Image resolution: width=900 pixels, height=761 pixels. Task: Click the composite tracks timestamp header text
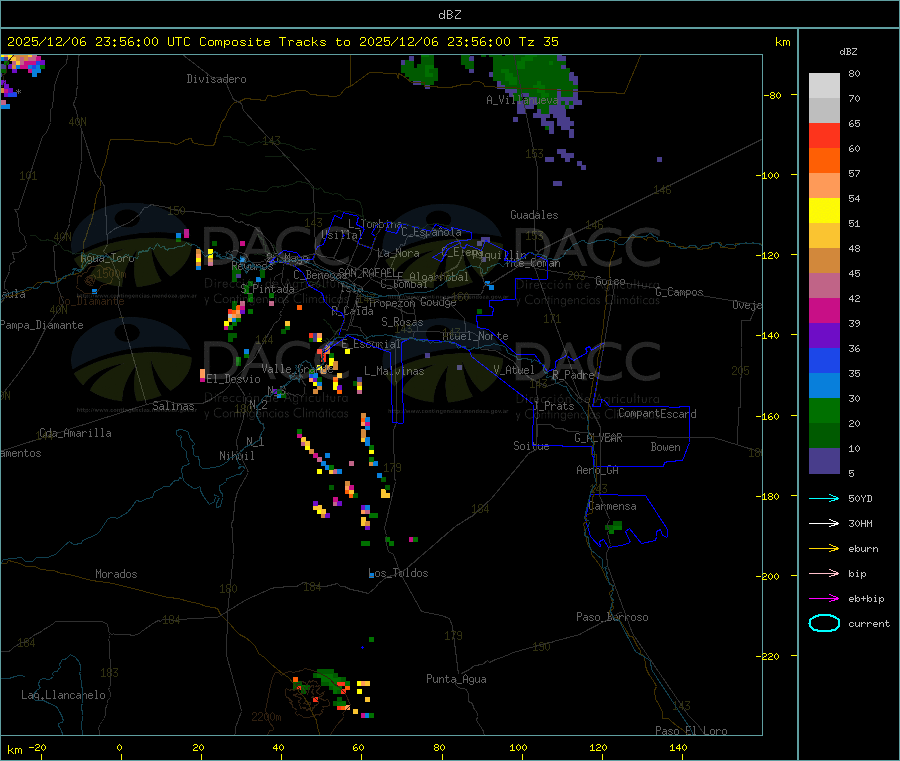[283, 42]
